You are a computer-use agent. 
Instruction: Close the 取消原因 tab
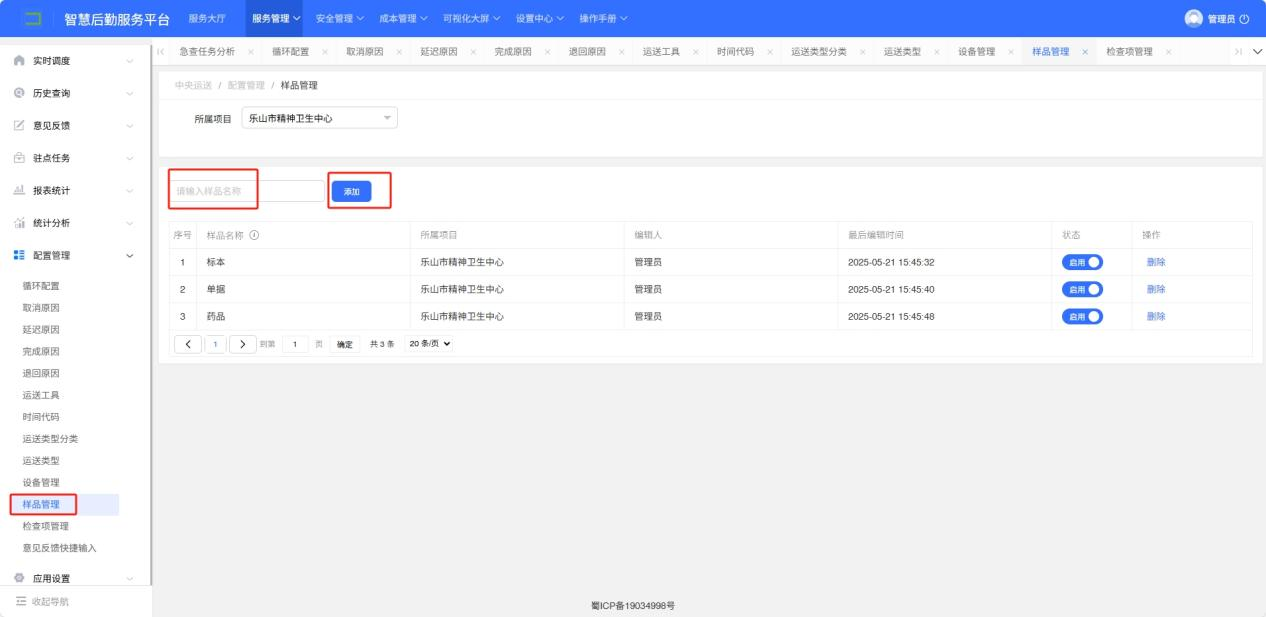398,52
